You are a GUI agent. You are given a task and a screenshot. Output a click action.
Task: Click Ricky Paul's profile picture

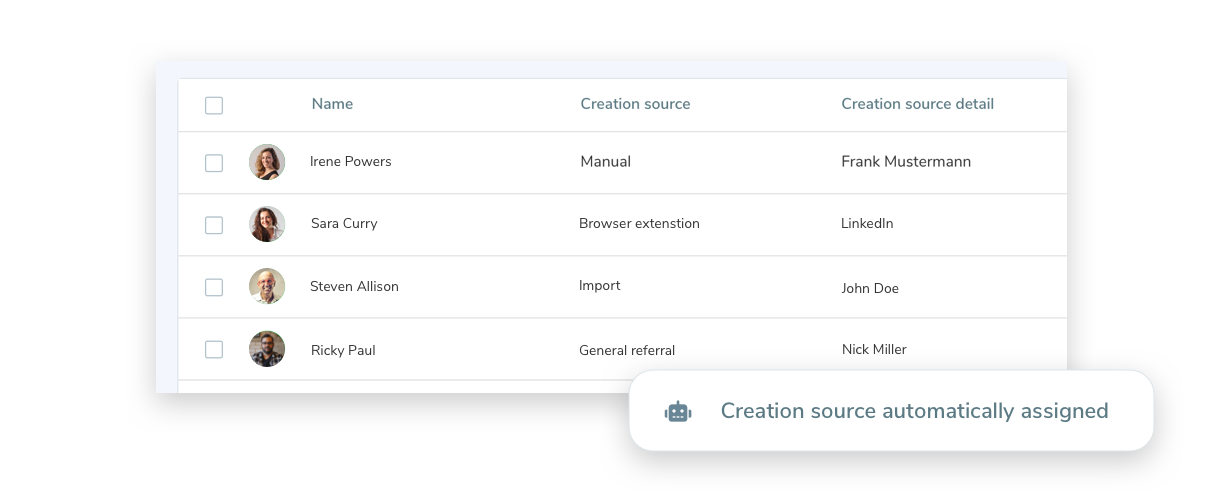pos(267,349)
